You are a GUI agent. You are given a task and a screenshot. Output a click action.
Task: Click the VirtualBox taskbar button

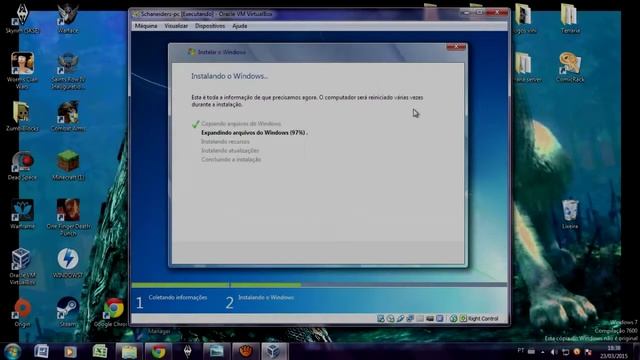click(x=273, y=351)
